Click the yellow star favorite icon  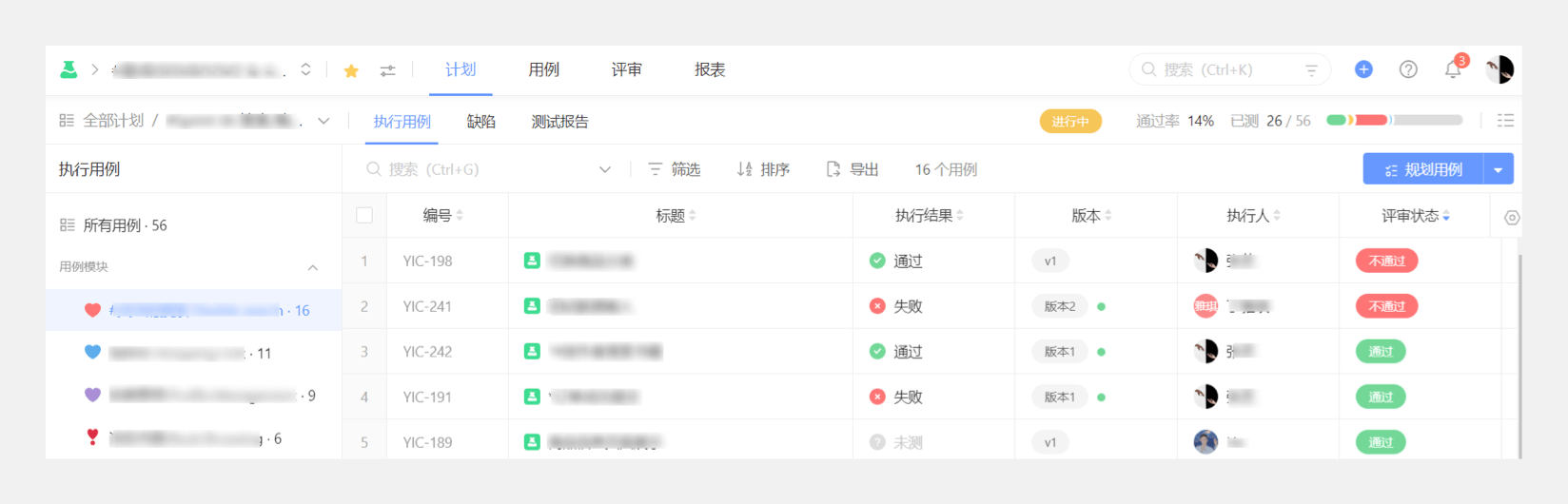(x=351, y=70)
